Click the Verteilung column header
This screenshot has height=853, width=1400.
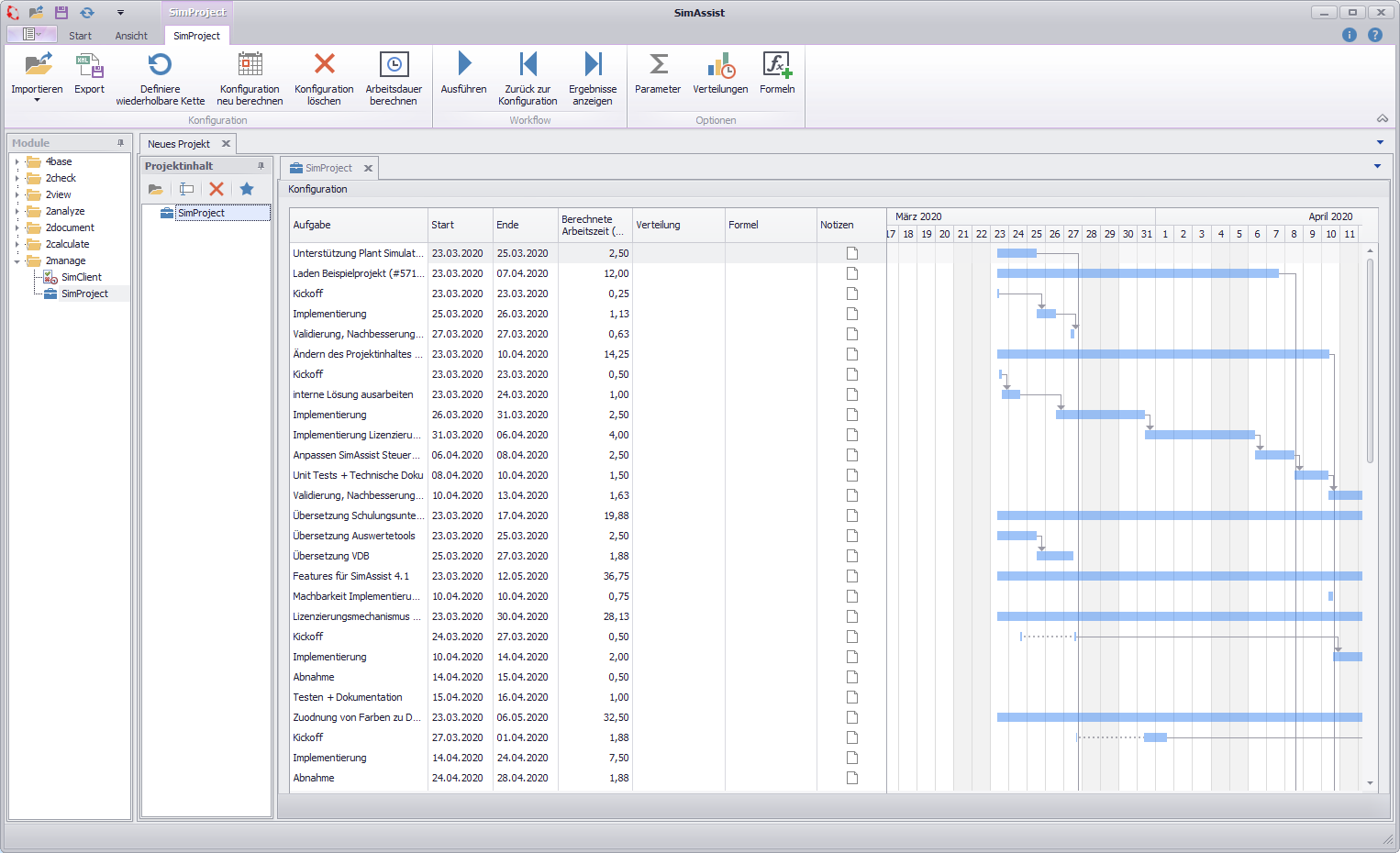(x=678, y=225)
